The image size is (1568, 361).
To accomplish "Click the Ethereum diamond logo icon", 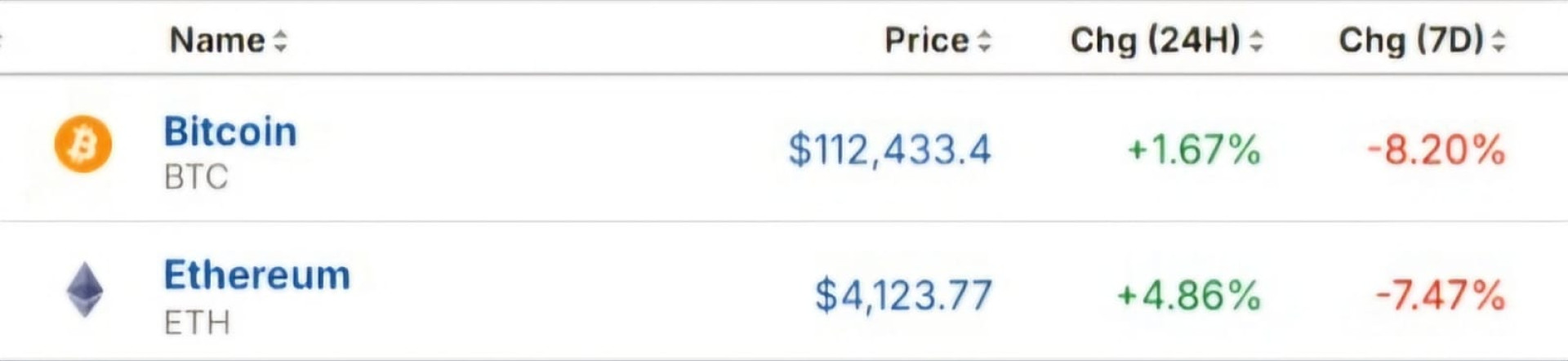I will pos(84,290).
